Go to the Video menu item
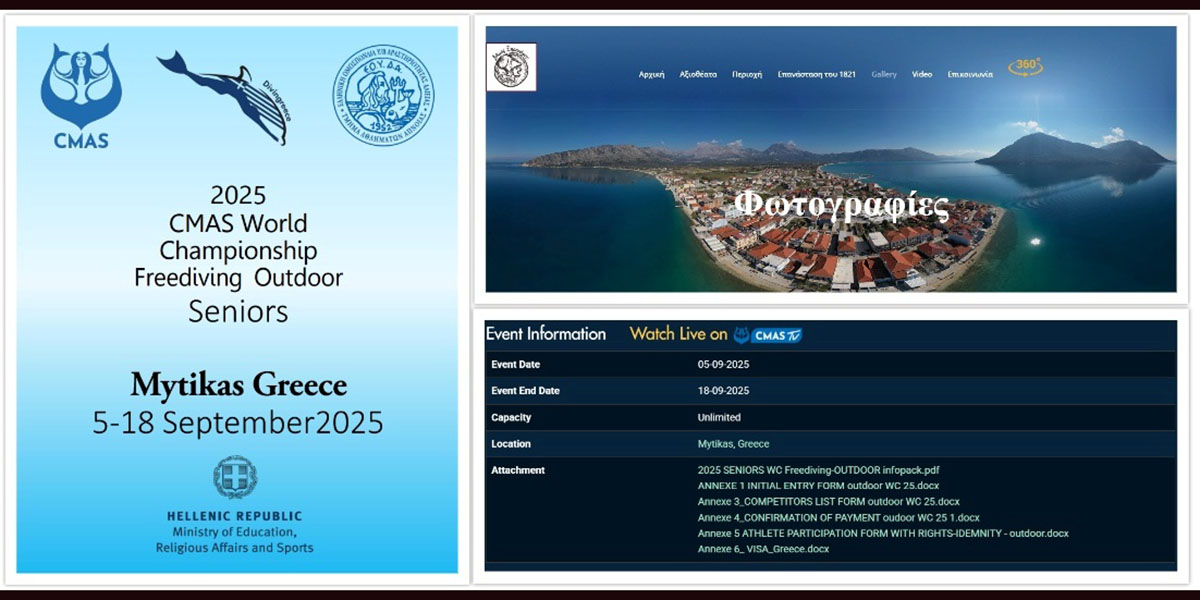Image resolution: width=1200 pixels, height=600 pixels. click(x=922, y=75)
